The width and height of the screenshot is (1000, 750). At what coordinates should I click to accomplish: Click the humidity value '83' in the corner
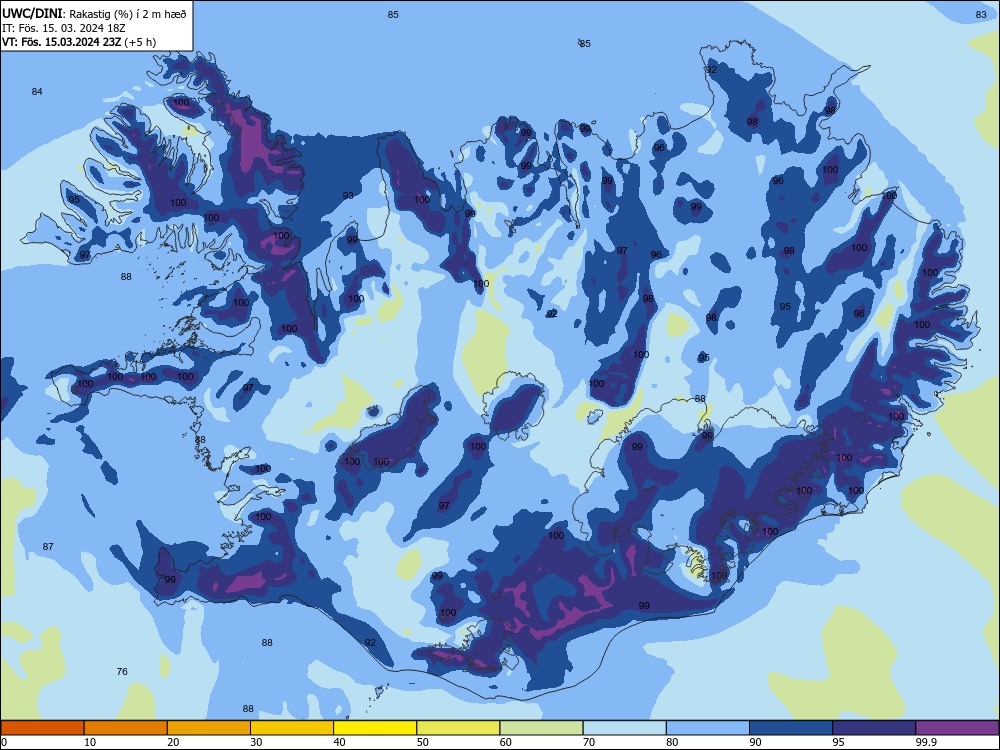tap(981, 15)
